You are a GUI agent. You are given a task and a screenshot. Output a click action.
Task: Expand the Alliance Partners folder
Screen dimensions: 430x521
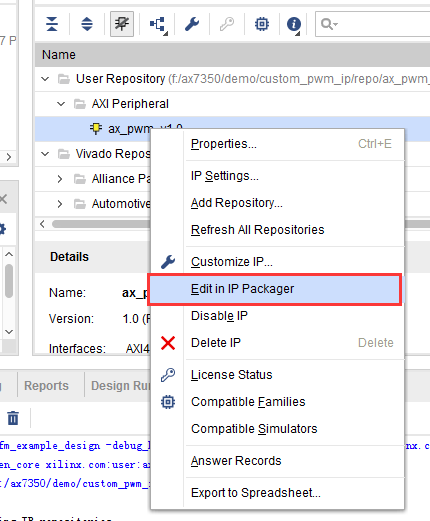tap(60, 179)
